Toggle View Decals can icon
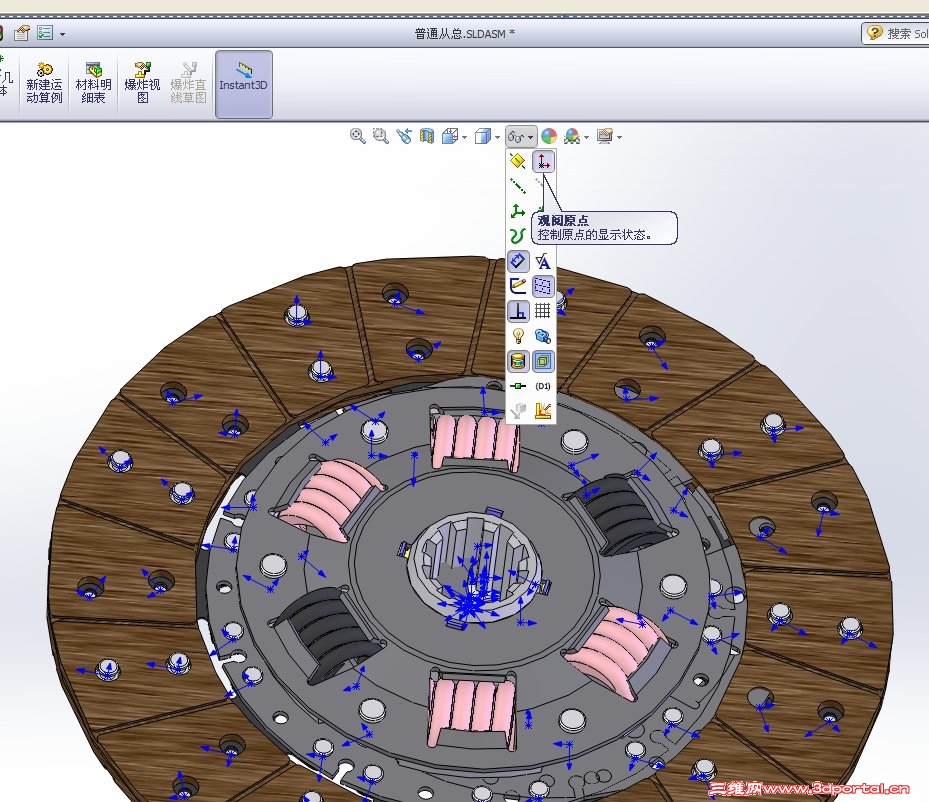 click(518, 361)
